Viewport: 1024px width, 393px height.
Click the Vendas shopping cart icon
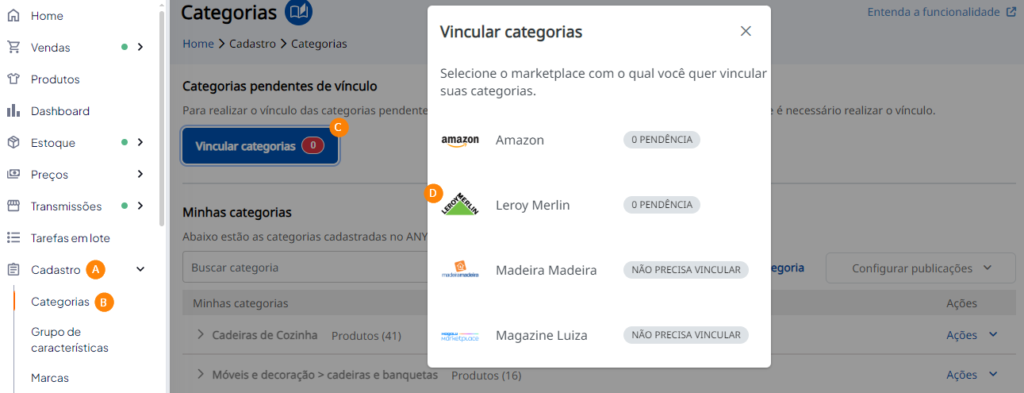(x=12, y=47)
